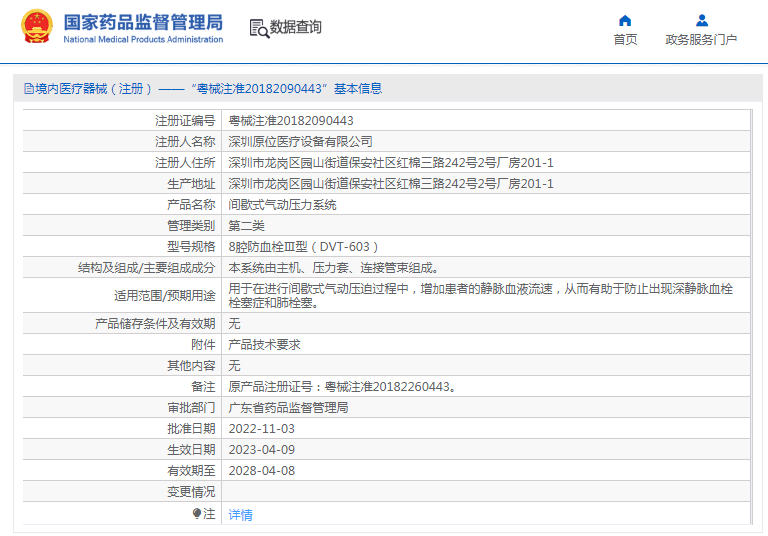Click 广东省药品监督管理局 value
Viewport: 768px width, 536px height.
coord(288,408)
